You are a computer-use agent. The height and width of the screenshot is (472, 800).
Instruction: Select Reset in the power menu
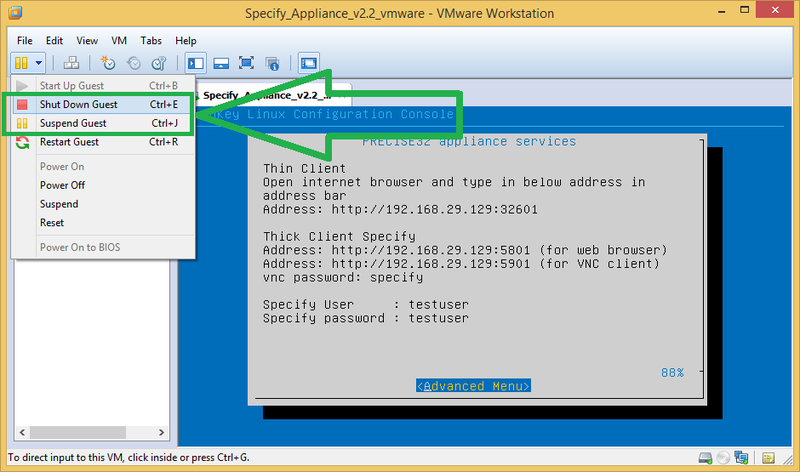click(x=103, y=222)
